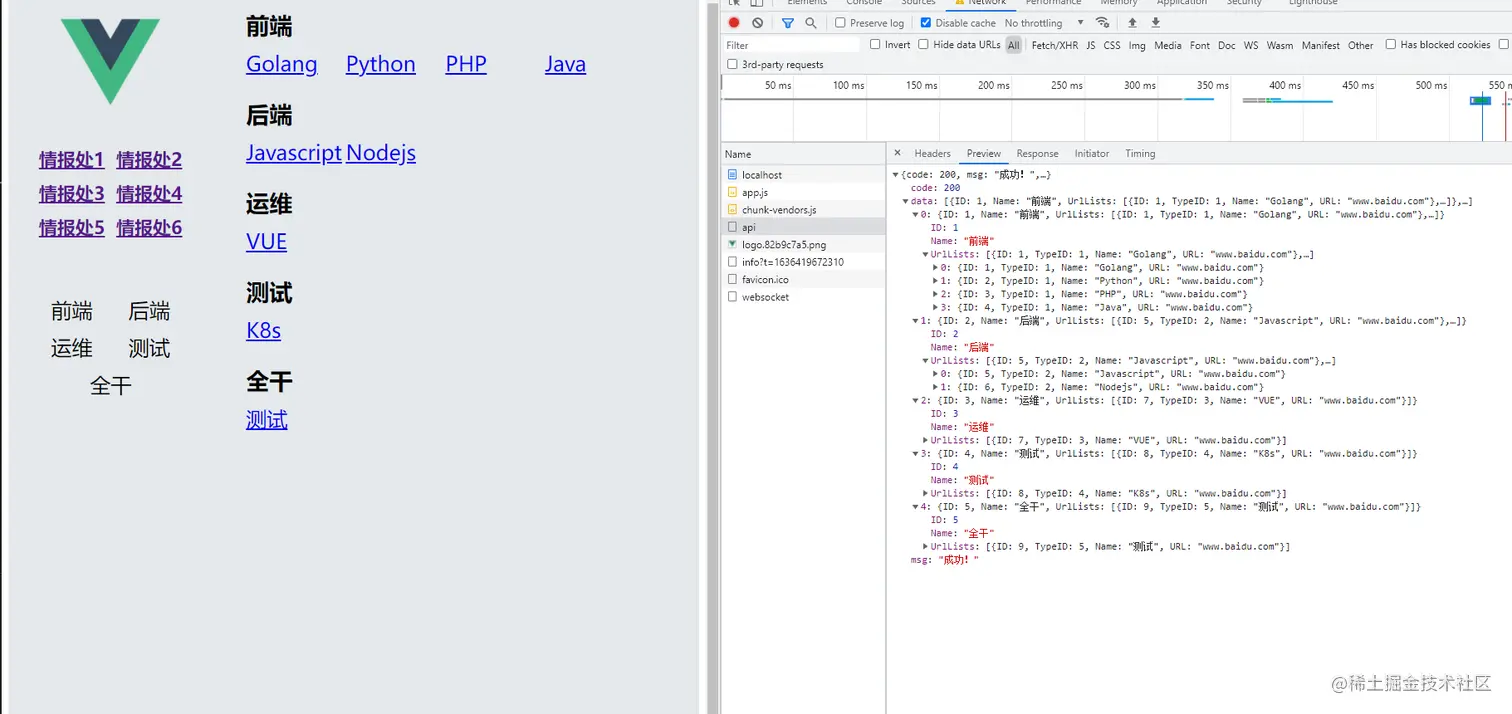
Task: Open the Nodejs link
Action: tap(381, 153)
